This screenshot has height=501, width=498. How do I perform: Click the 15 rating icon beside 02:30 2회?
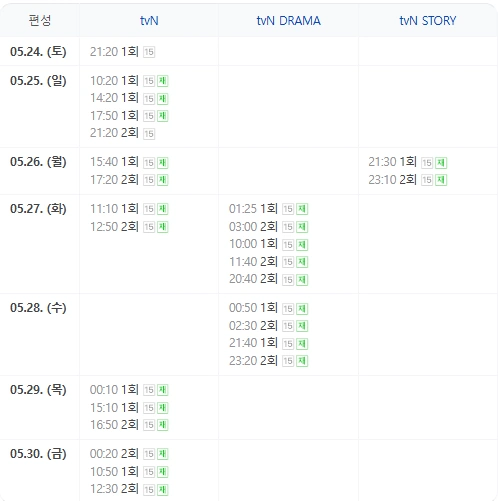[x=288, y=326]
